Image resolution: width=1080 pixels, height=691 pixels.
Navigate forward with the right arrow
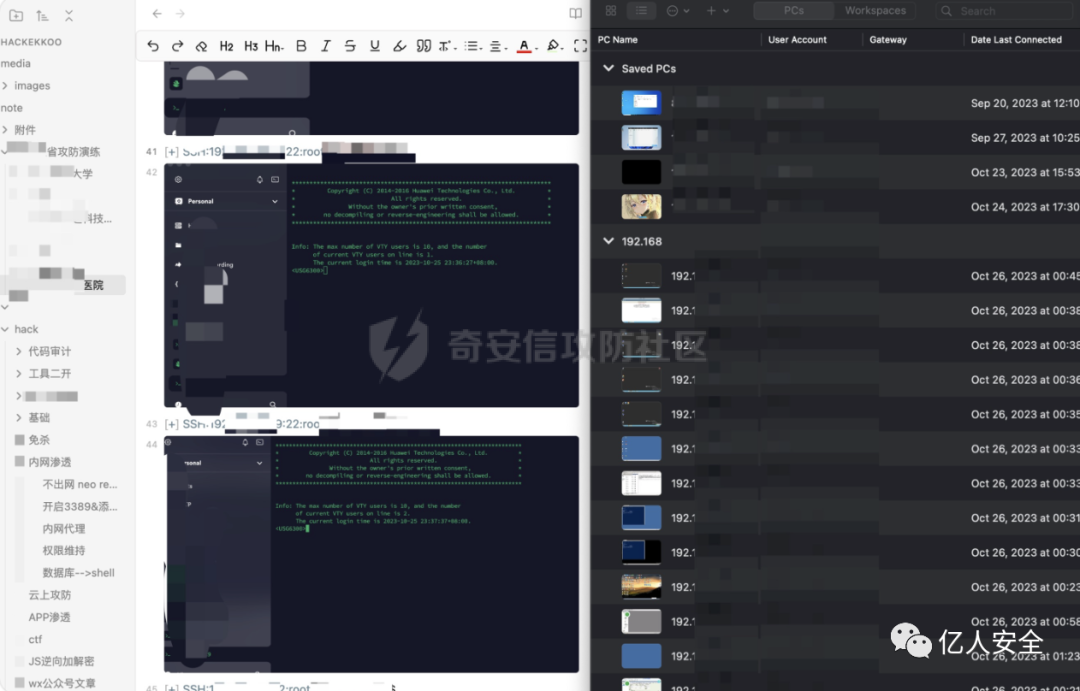(x=180, y=14)
